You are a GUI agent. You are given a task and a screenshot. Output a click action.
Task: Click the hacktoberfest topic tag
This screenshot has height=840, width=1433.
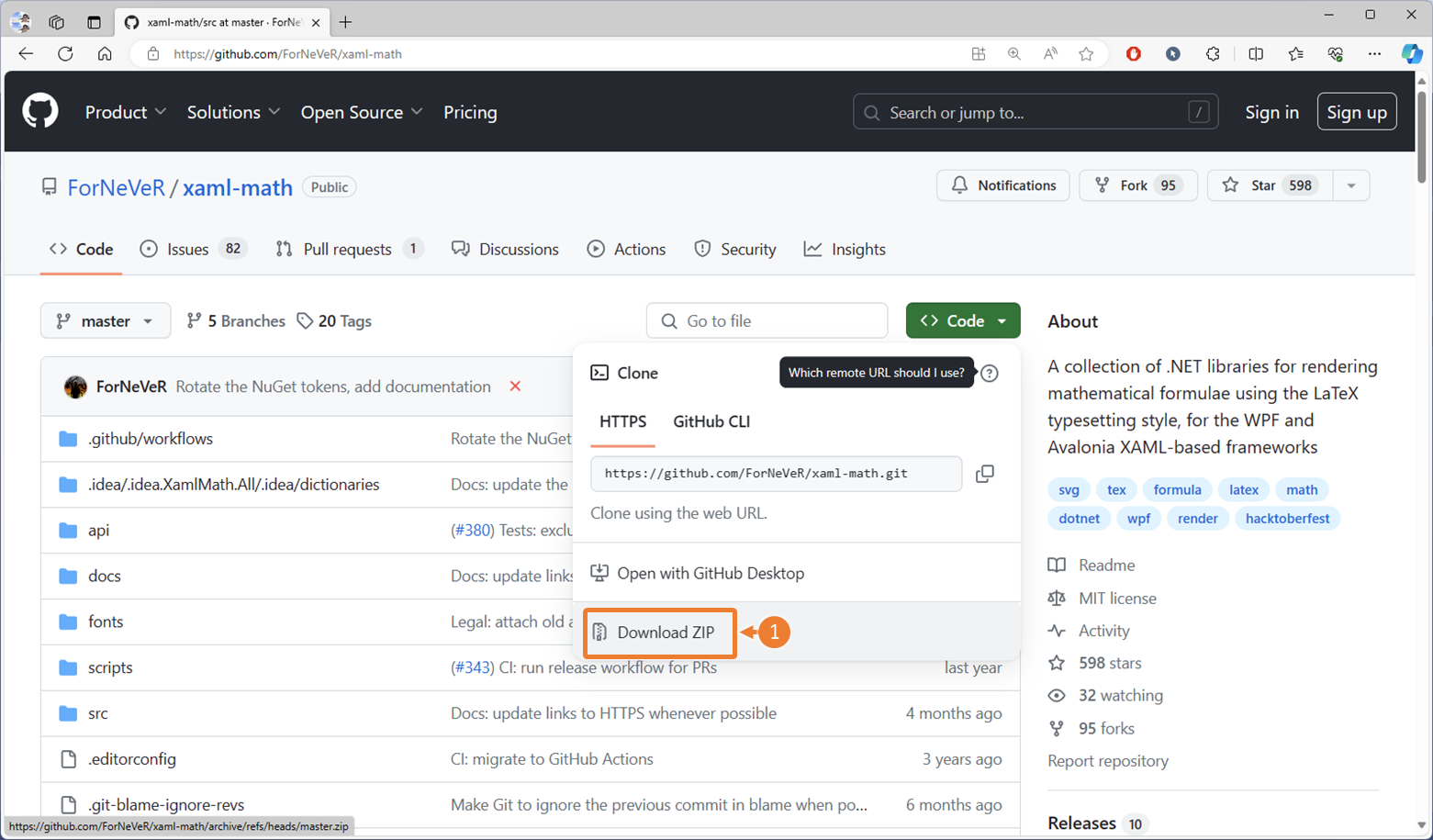point(1287,518)
